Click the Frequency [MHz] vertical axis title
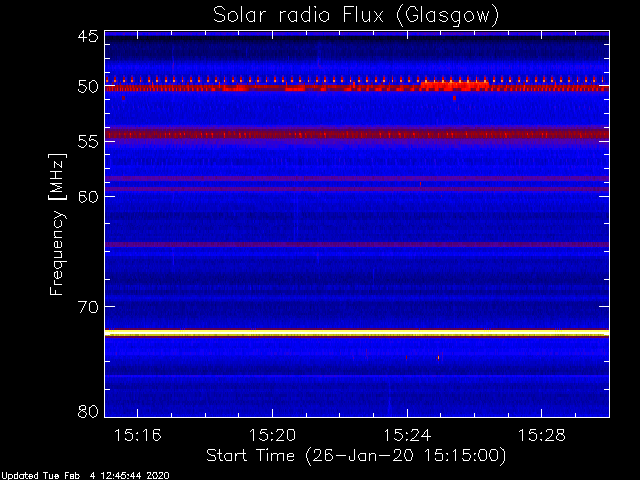The width and height of the screenshot is (640, 480). coord(57,224)
